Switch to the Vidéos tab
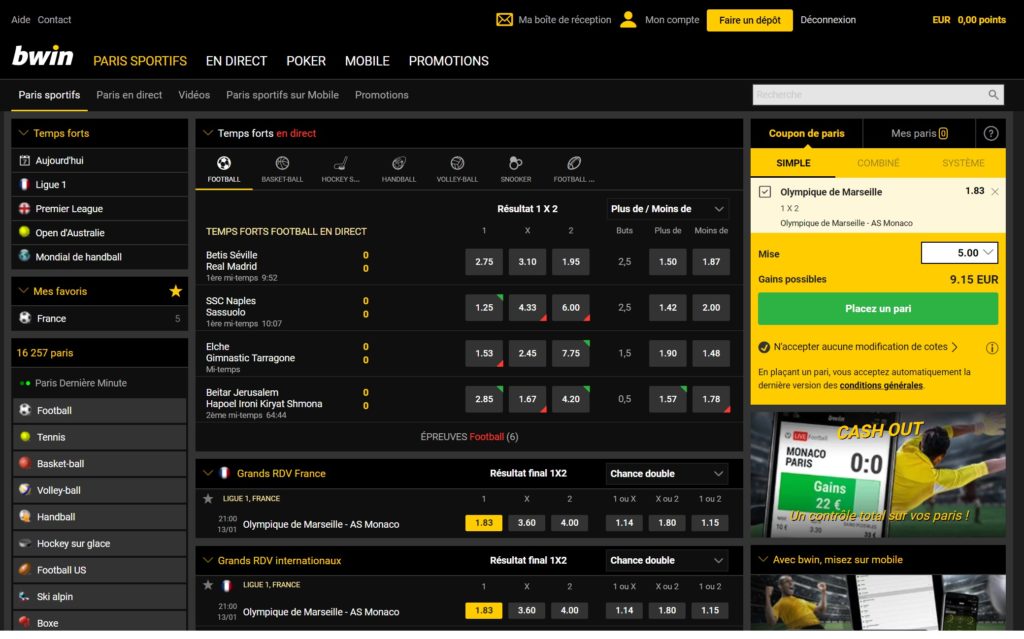 tap(194, 95)
